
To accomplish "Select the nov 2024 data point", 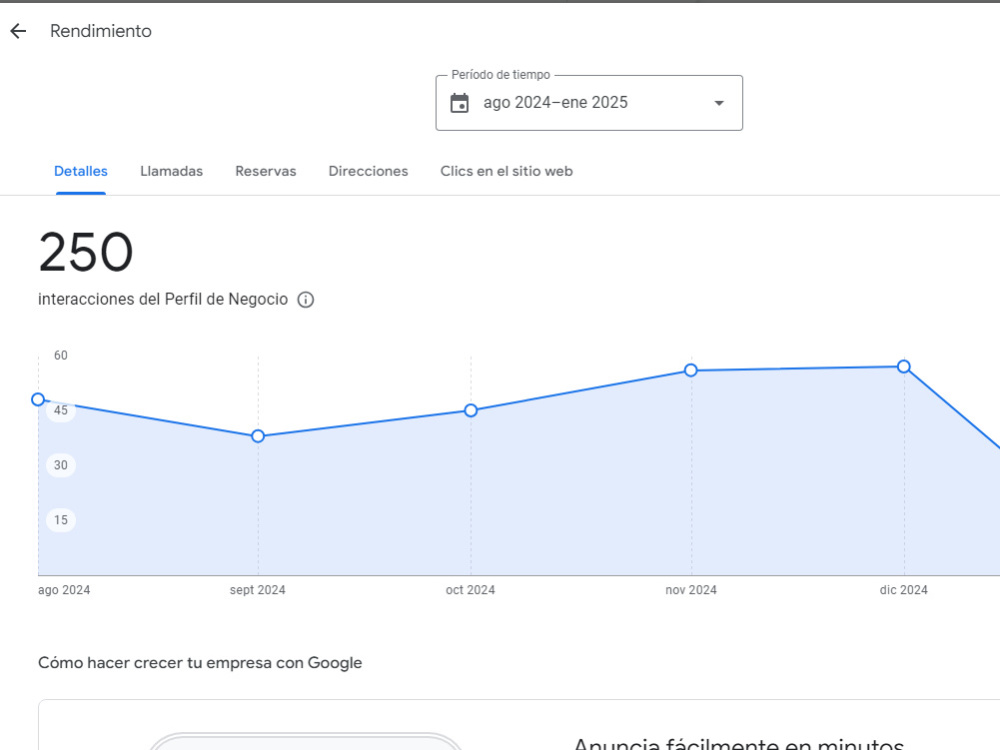I will [691, 370].
